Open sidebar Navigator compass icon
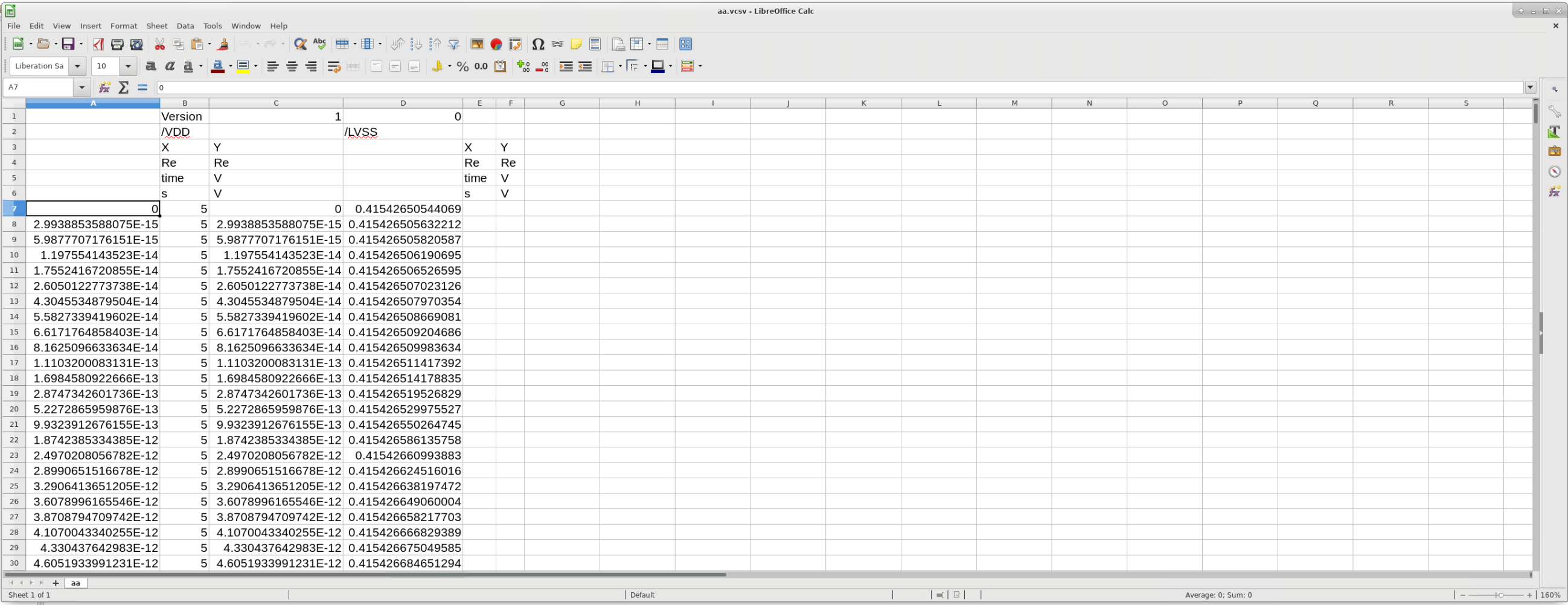Screen dimensions: 1568x605 tap(1555, 171)
